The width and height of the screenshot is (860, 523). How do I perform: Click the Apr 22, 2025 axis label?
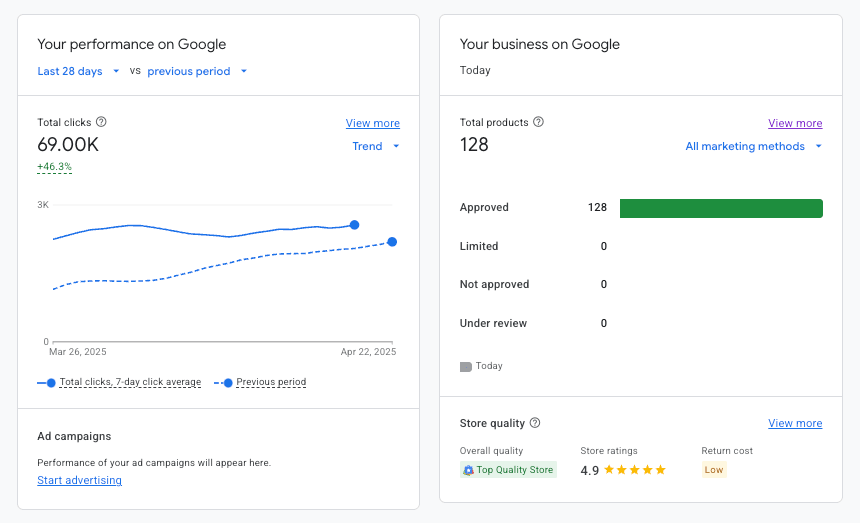tap(368, 351)
